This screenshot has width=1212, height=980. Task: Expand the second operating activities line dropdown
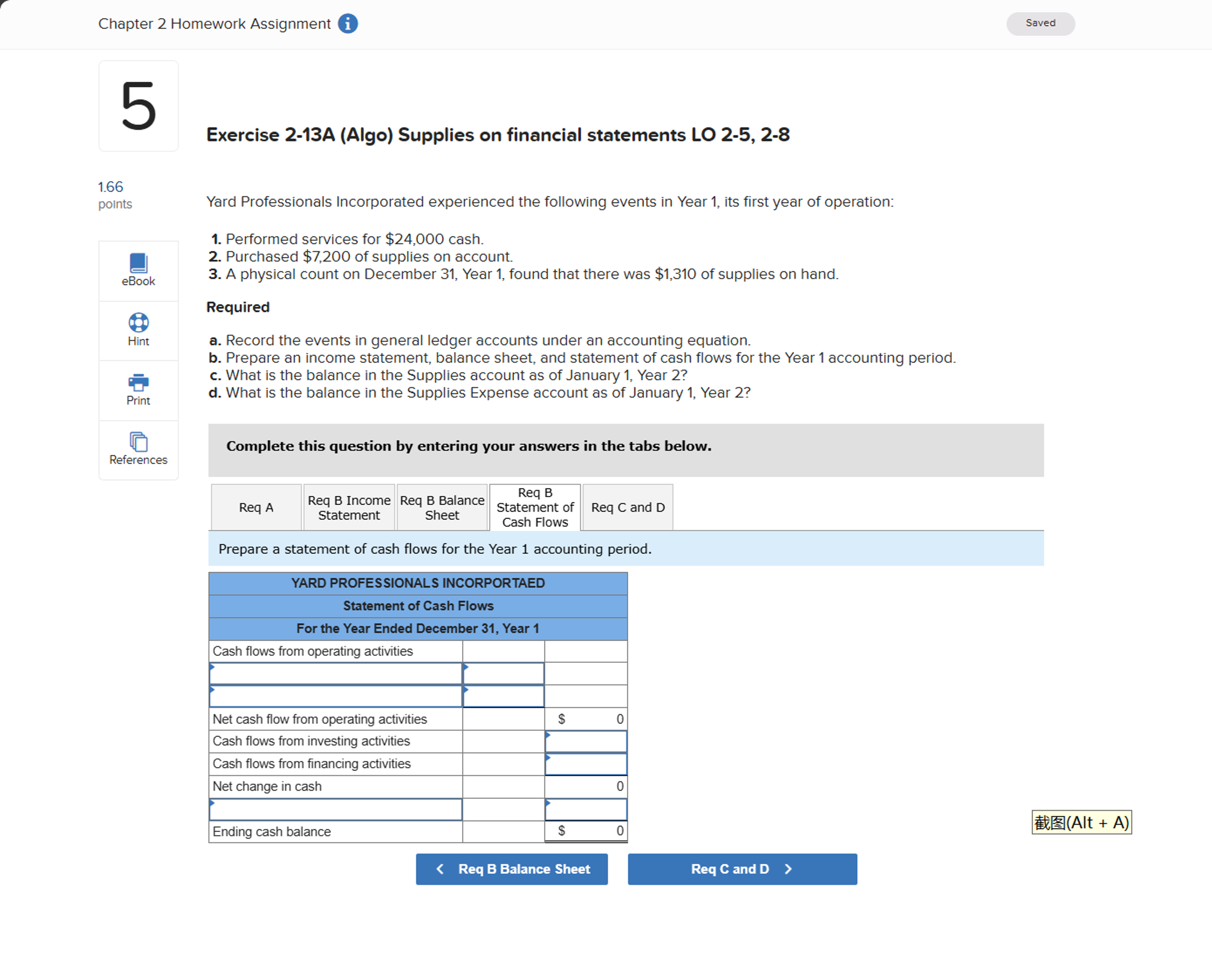(x=335, y=696)
